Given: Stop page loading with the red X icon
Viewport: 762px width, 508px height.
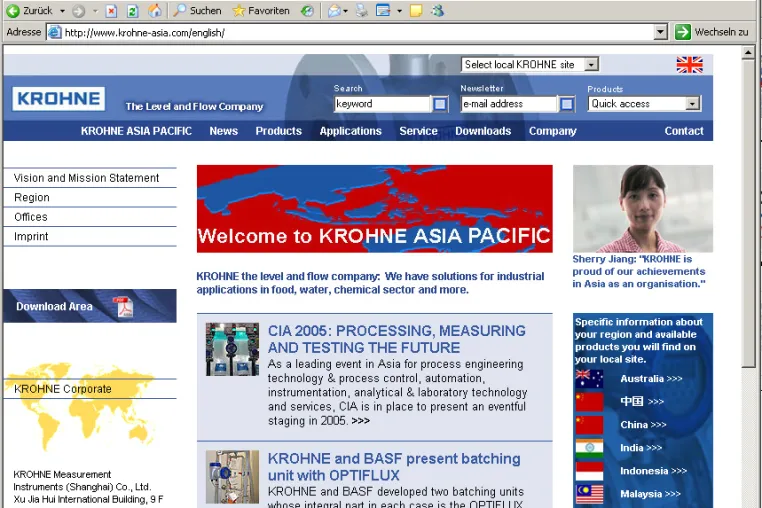Looking at the screenshot, I should 111,11.
